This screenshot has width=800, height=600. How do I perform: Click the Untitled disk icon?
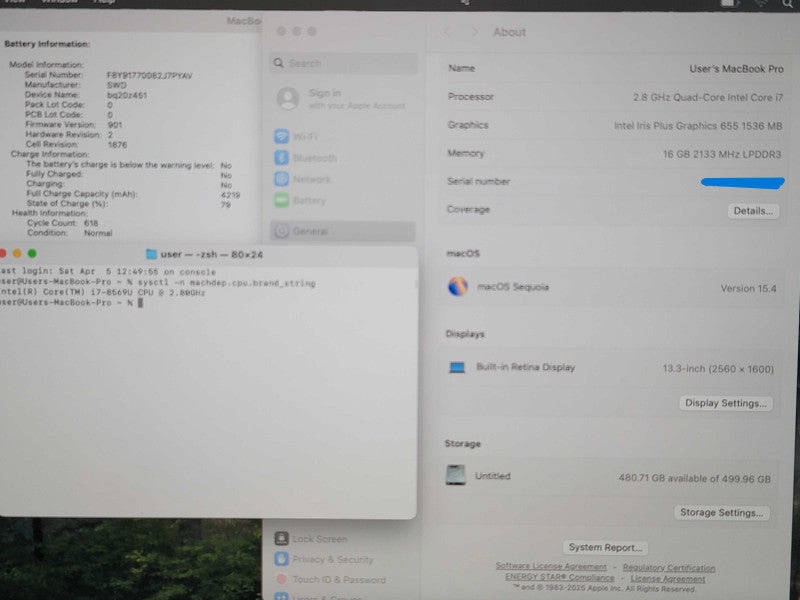pyautogui.click(x=456, y=475)
